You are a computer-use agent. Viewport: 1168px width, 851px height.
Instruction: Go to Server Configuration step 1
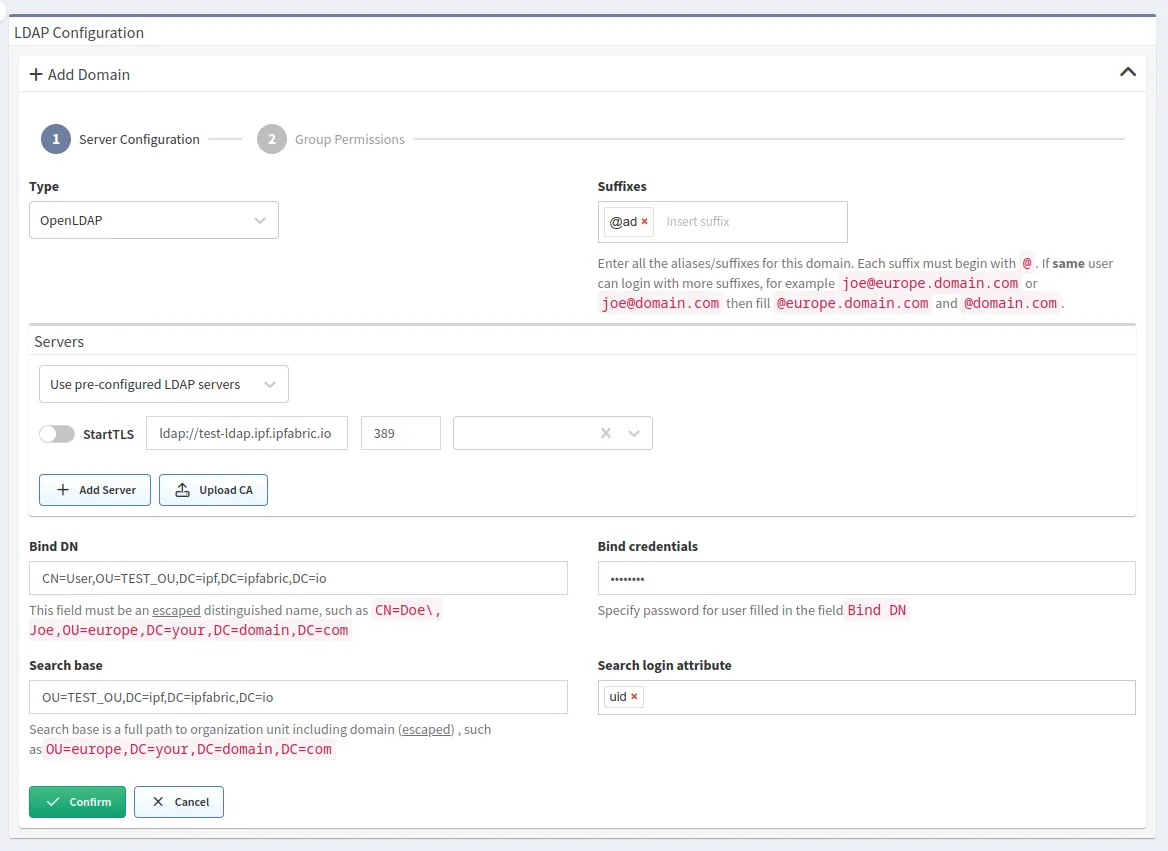pos(56,139)
